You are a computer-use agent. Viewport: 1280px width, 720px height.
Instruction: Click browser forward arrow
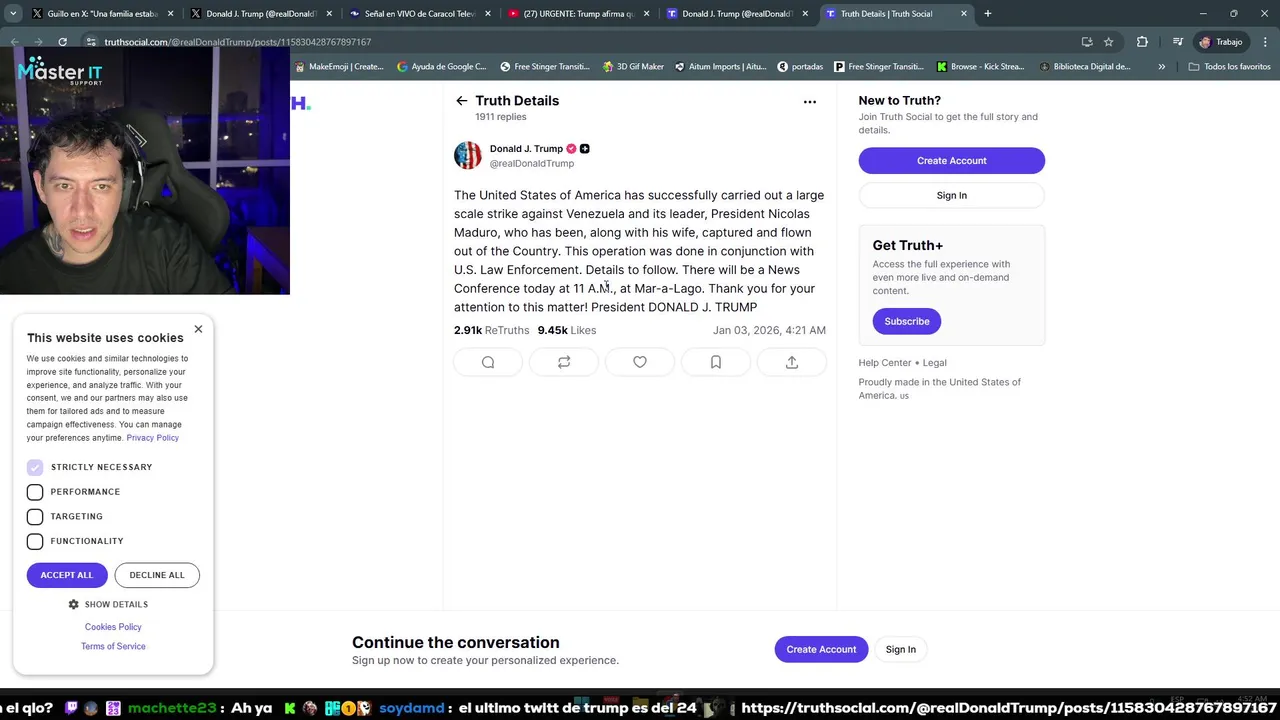pos(38,42)
